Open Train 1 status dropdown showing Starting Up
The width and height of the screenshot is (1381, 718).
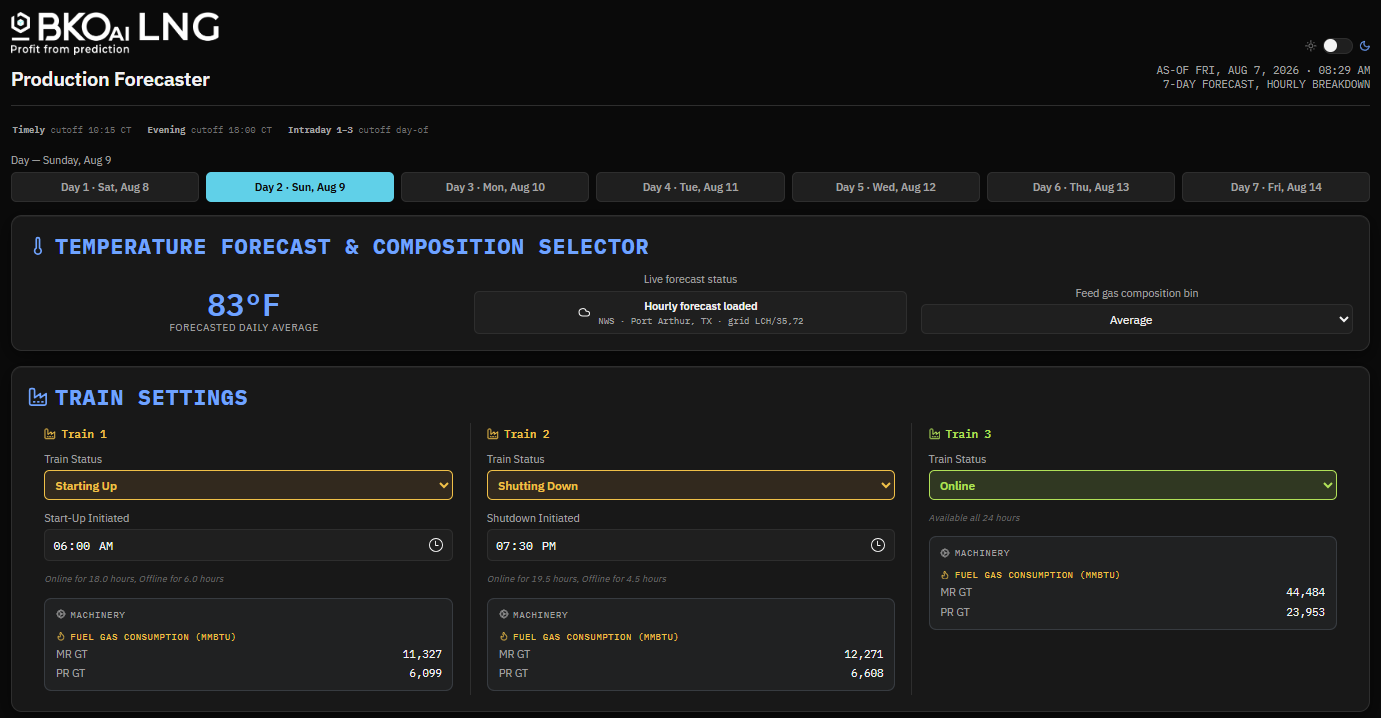tap(248, 486)
